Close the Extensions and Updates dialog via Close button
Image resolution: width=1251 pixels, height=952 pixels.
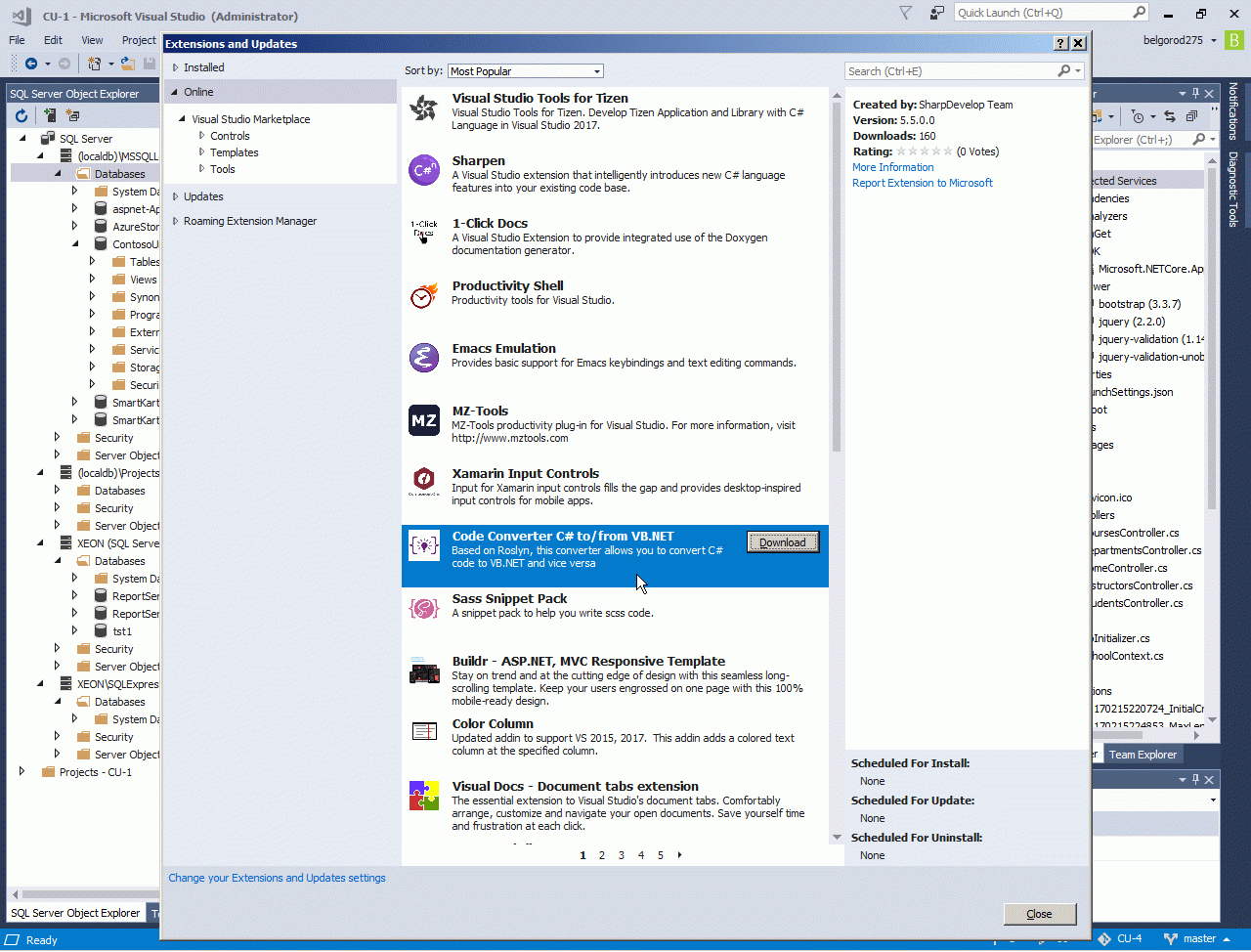[x=1039, y=914]
